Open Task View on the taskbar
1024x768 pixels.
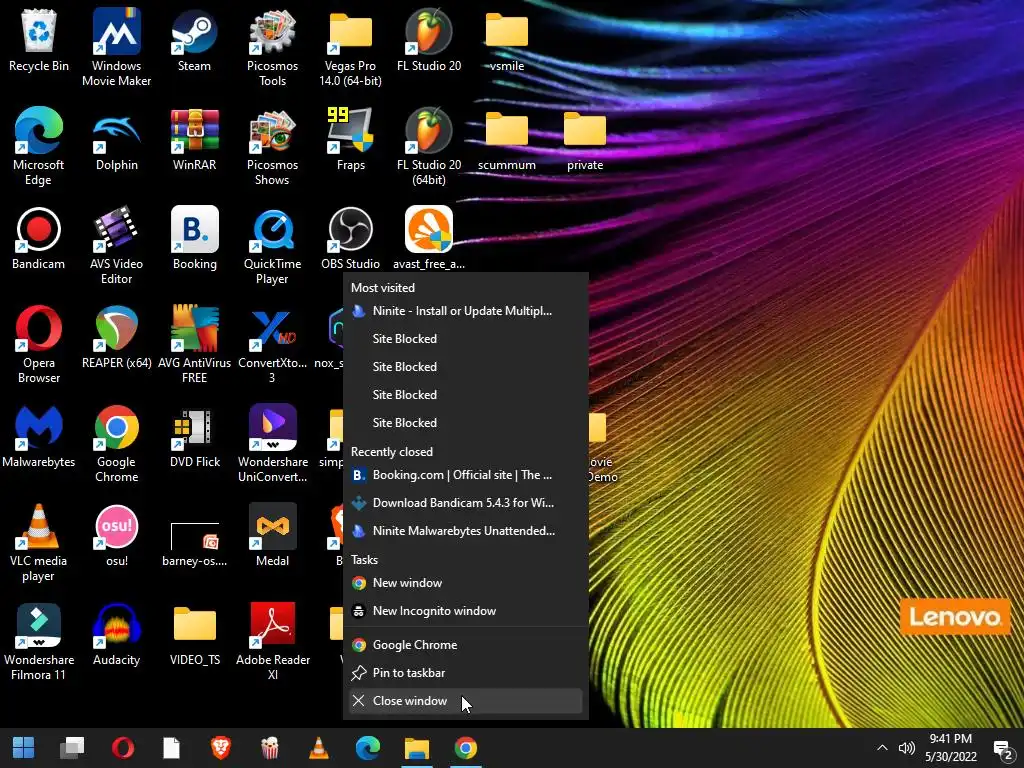click(72, 748)
